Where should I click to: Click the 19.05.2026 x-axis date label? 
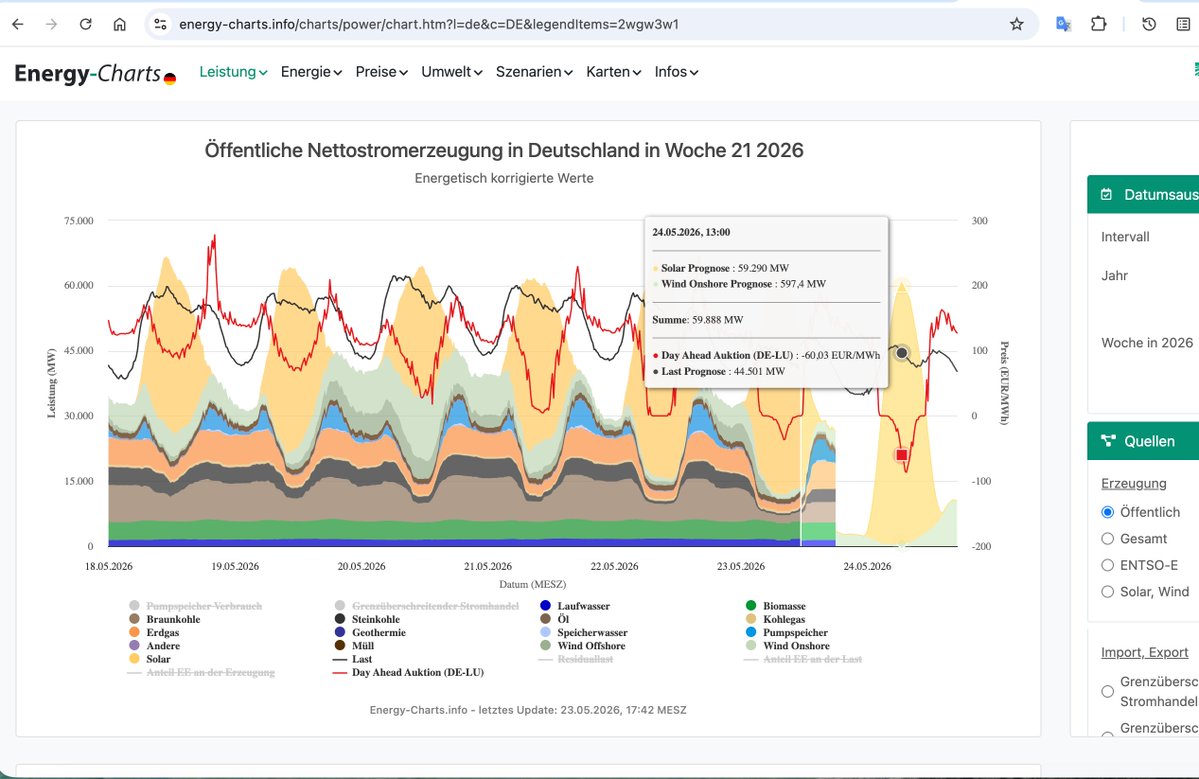pyautogui.click(x=235, y=566)
